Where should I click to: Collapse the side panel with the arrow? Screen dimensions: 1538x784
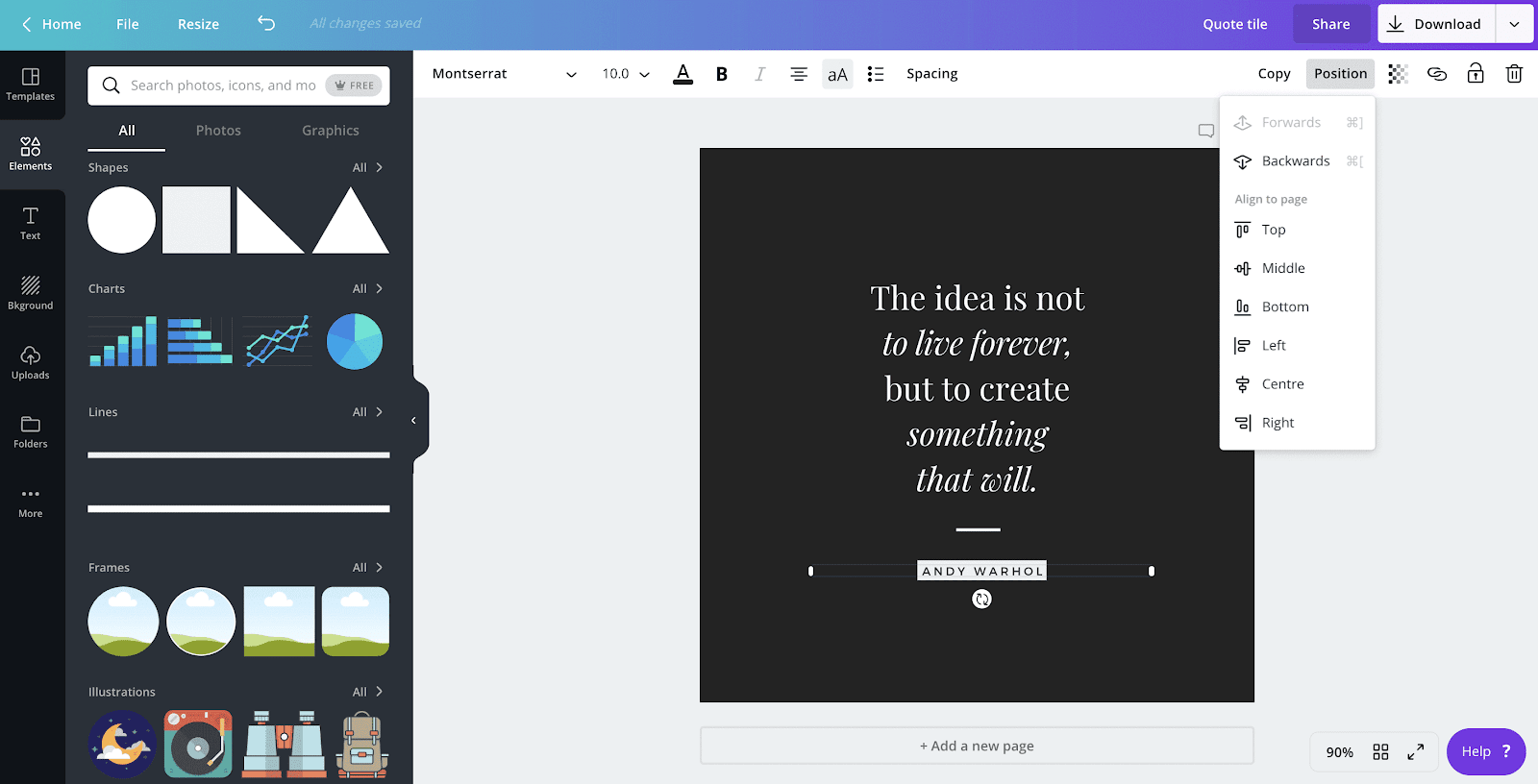tap(414, 420)
